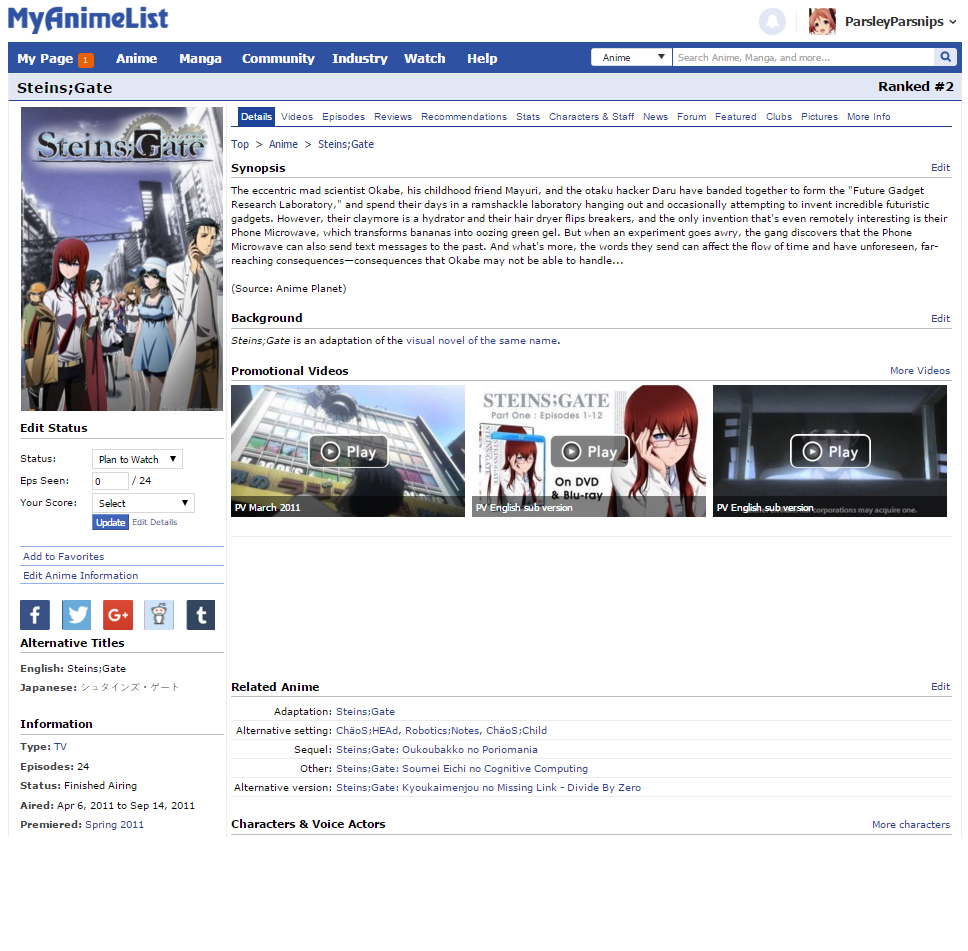Open the Anime search category dropdown
The image size is (968, 951).
tap(632, 57)
